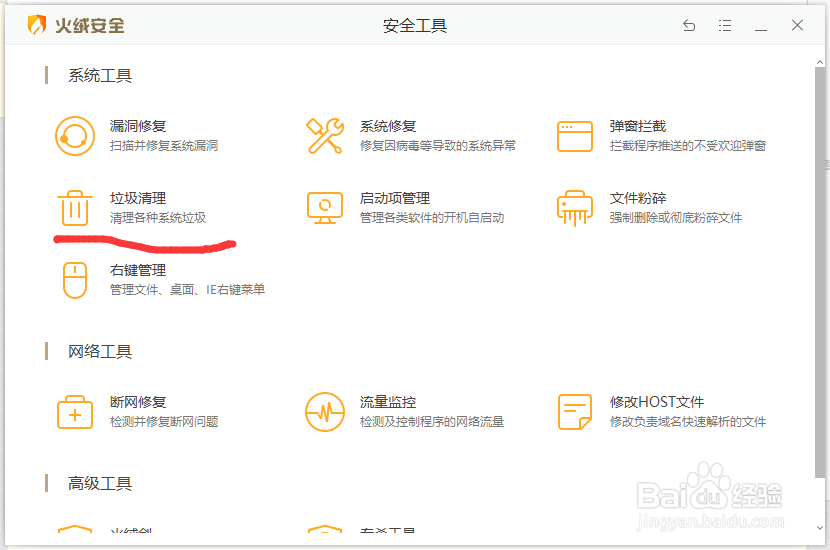Click the 网络工具 section heading
Screen dimensions: 830x550
tap(100, 351)
